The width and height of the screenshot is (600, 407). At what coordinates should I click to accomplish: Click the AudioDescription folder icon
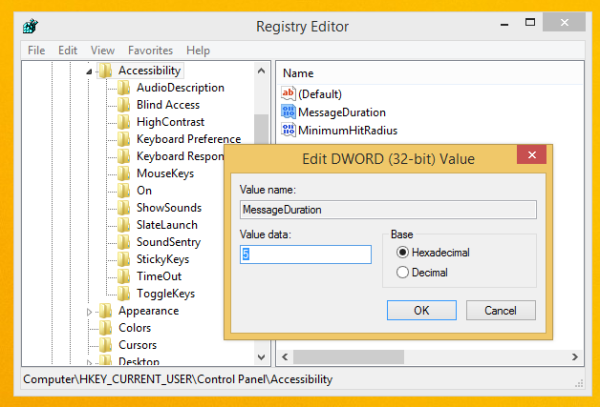[x=124, y=88]
